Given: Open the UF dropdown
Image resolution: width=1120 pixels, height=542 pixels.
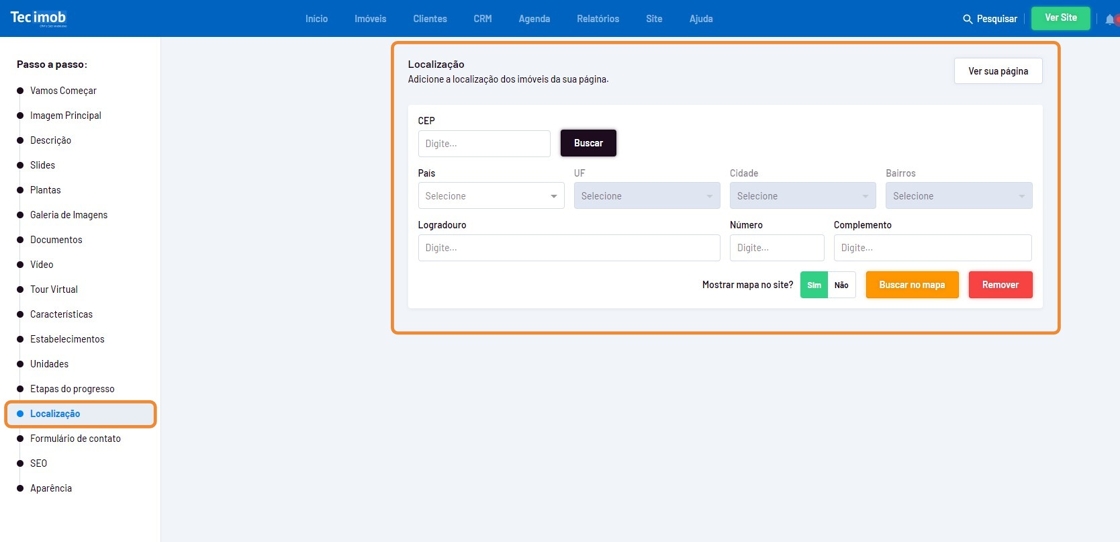Looking at the screenshot, I should (x=647, y=196).
